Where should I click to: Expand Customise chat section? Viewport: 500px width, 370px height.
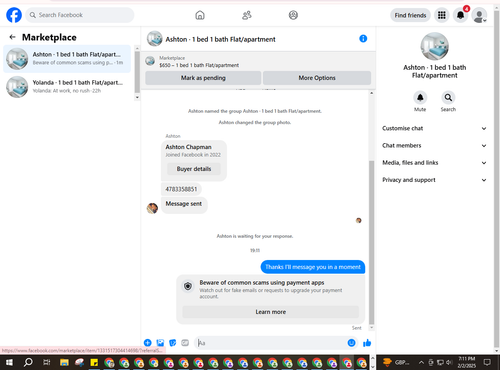(x=434, y=128)
